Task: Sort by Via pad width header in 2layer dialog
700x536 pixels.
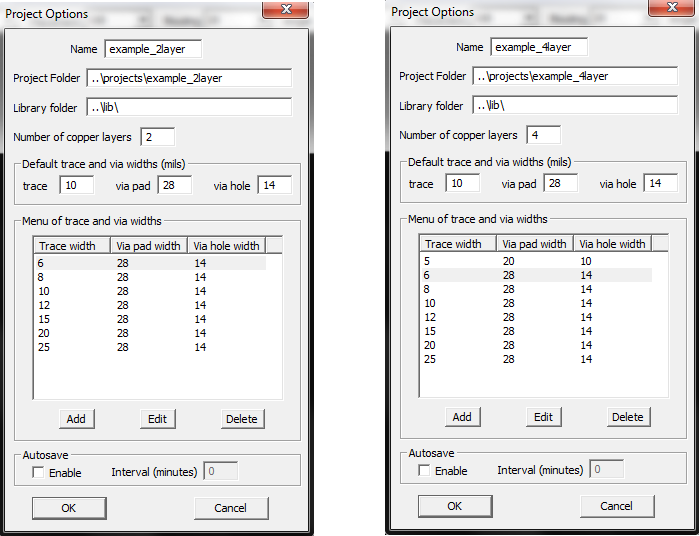Action: (x=149, y=246)
